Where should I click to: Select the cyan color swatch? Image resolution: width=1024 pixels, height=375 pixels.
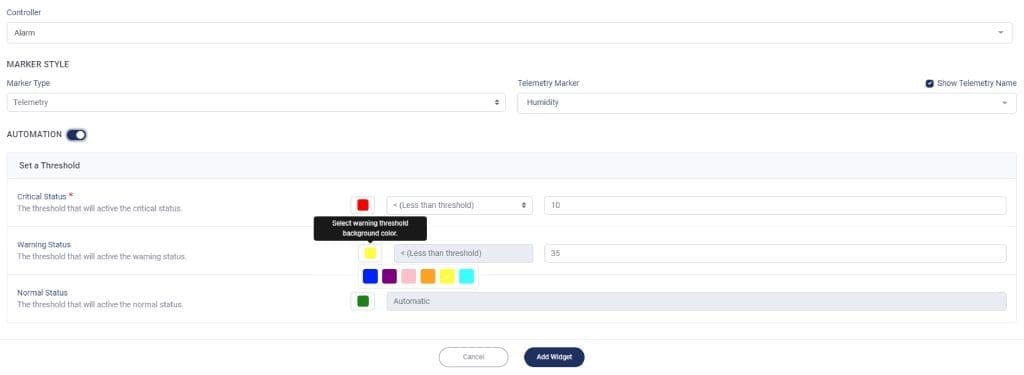point(466,276)
